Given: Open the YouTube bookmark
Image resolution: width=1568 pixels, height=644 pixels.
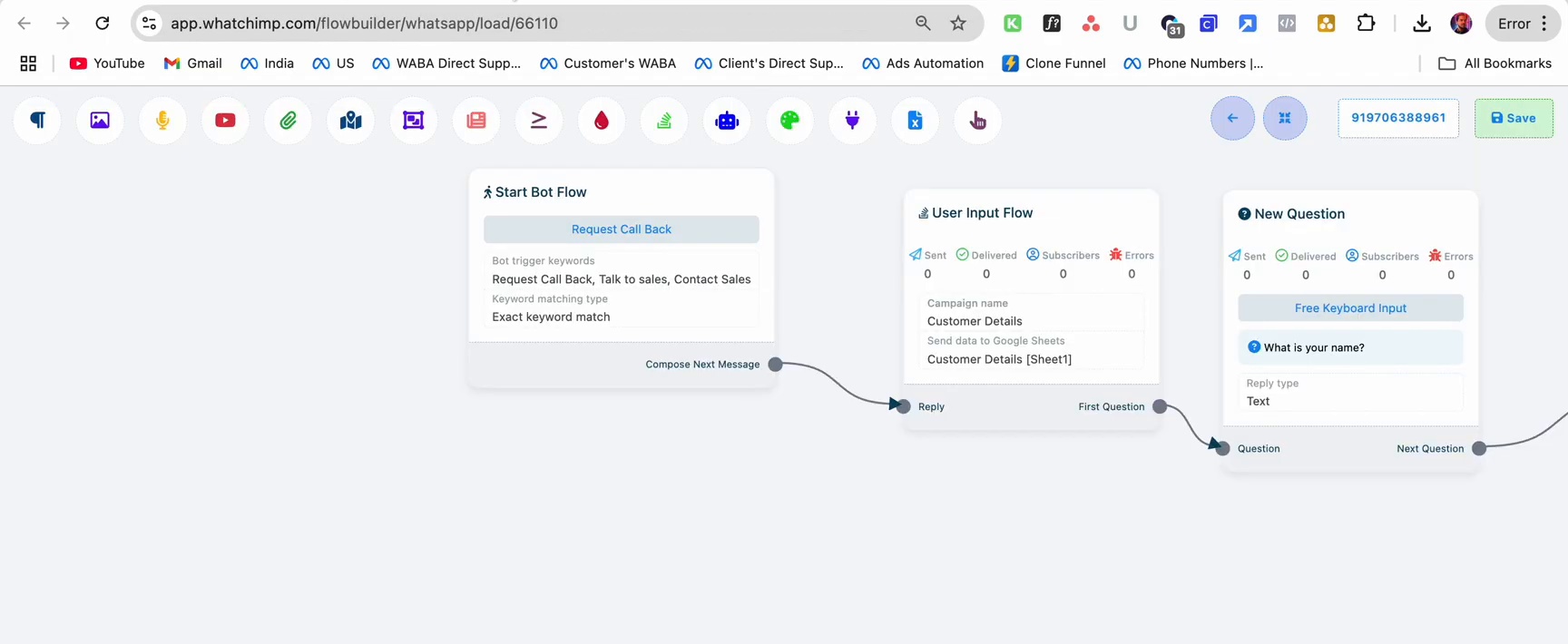Looking at the screenshot, I should 107,63.
